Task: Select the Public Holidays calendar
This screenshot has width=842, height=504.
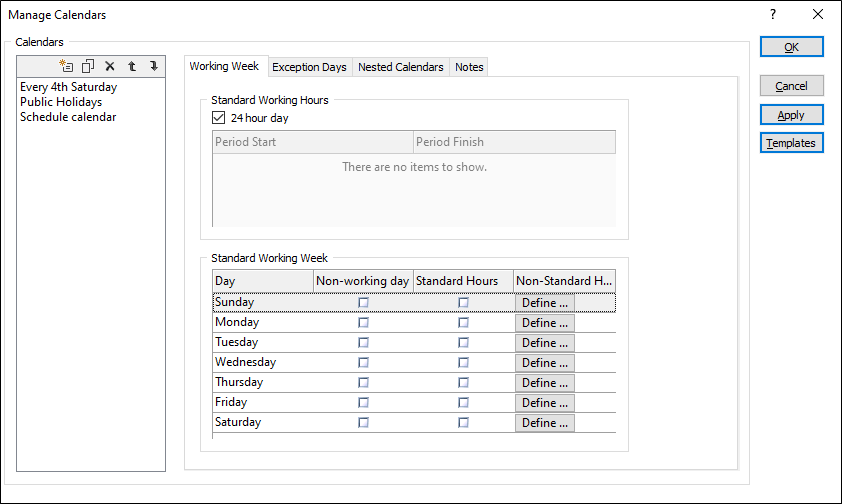Action: pyautogui.click(x=60, y=102)
